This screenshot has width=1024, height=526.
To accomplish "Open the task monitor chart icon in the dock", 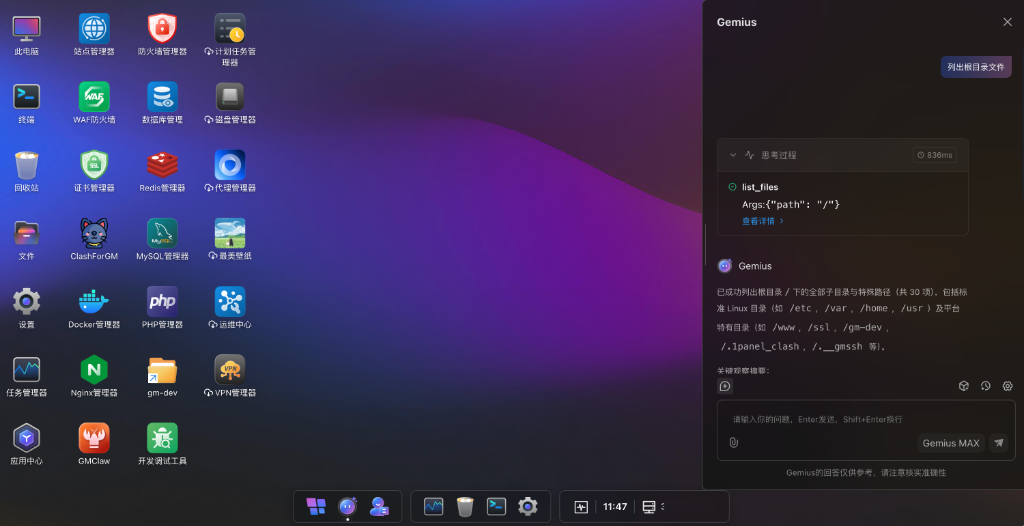I will (434, 506).
